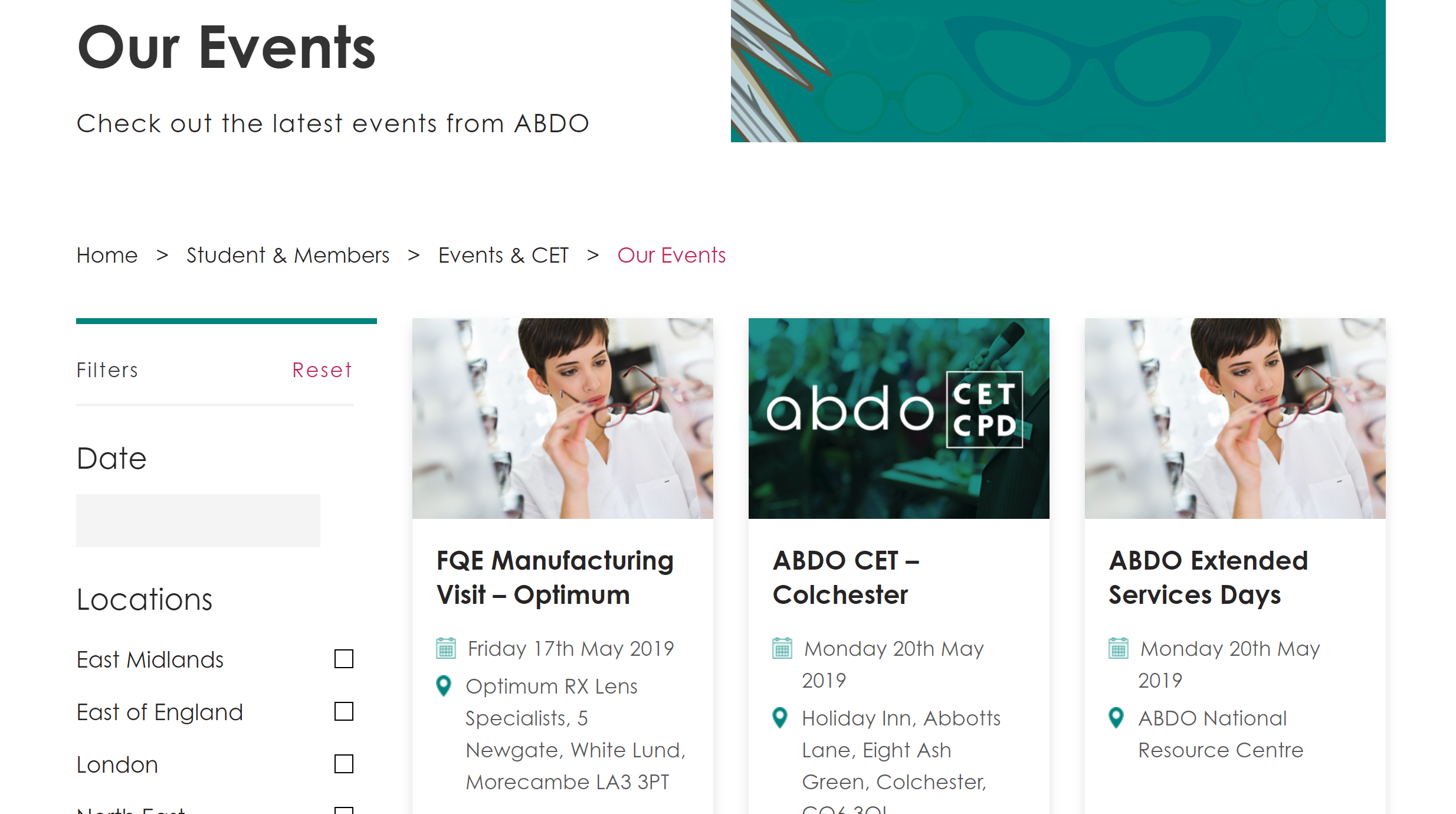1456x814 pixels.
Task: Navigate to Events & CET breadcrumb
Action: pos(503,255)
